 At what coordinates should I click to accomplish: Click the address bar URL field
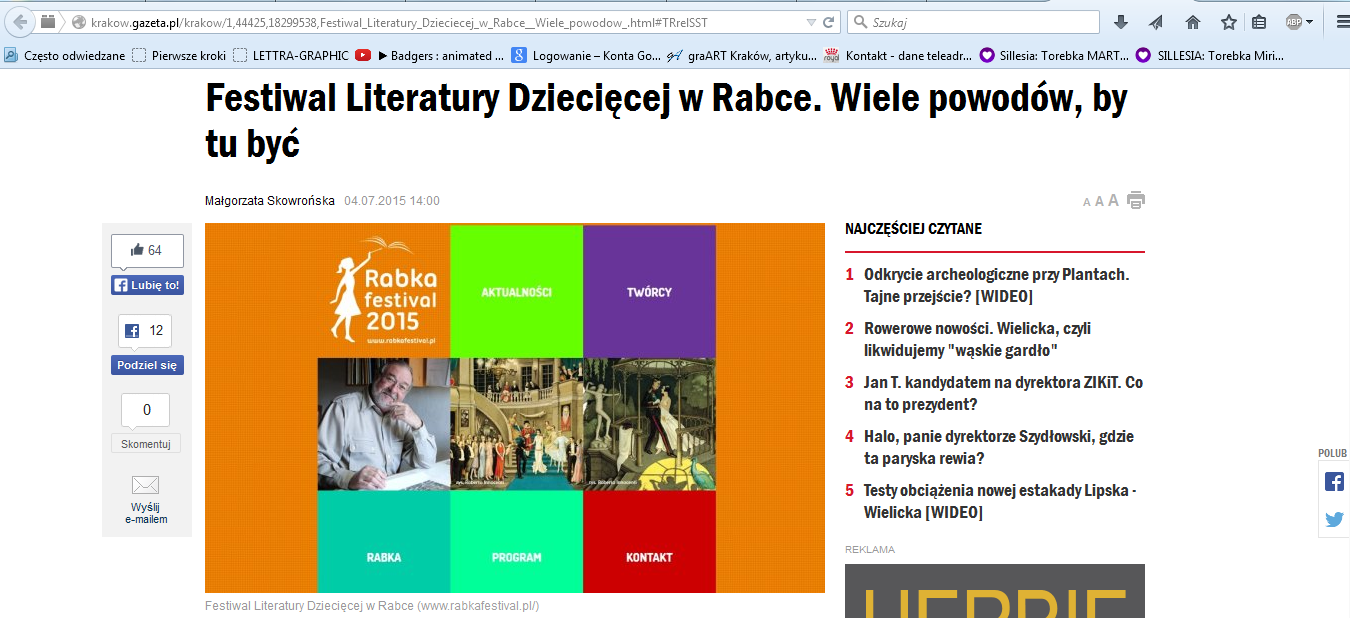(435, 22)
